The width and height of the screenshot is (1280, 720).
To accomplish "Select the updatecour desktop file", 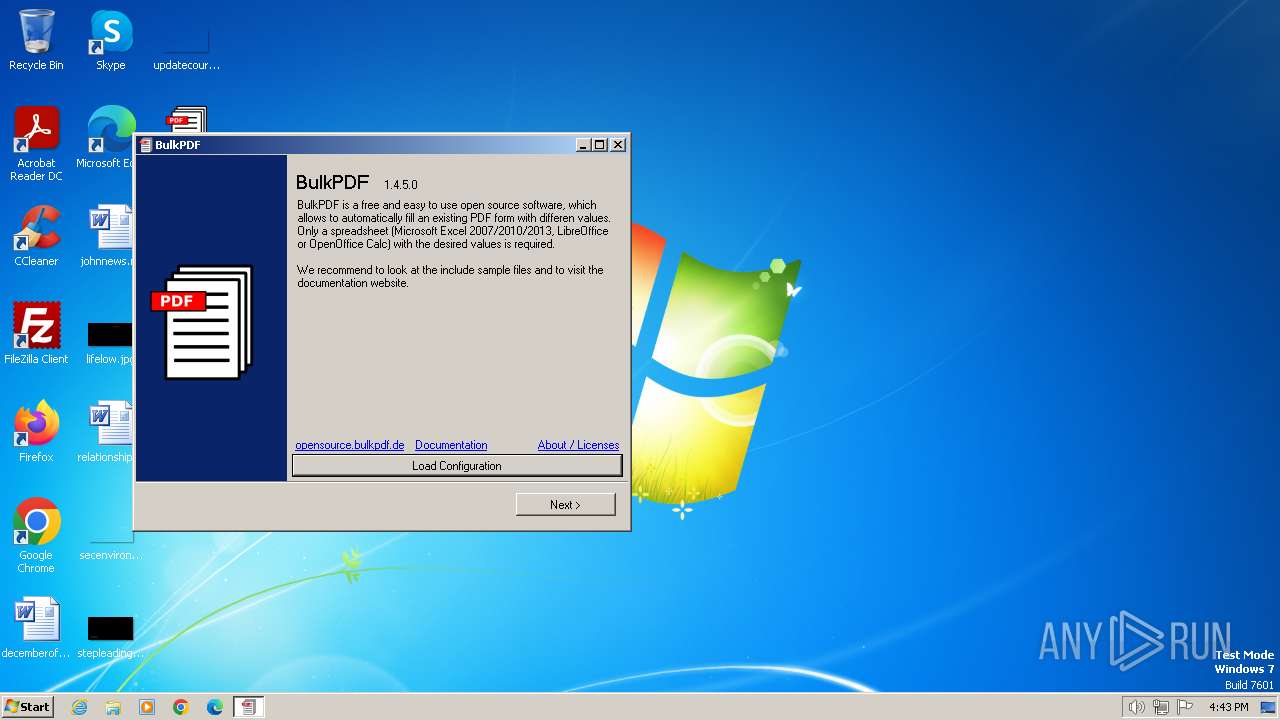I will click(186, 45).
